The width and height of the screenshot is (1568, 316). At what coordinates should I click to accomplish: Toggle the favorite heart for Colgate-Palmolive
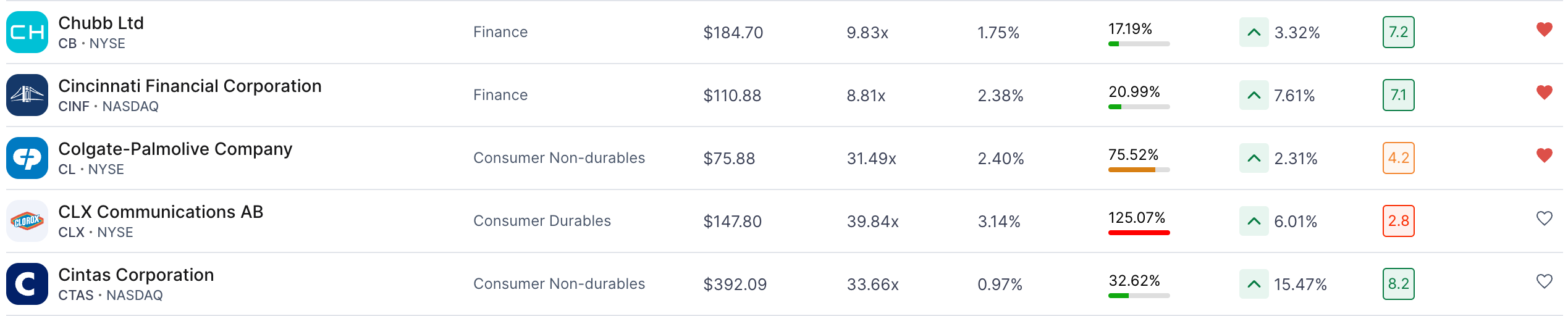coord(1545,156)
